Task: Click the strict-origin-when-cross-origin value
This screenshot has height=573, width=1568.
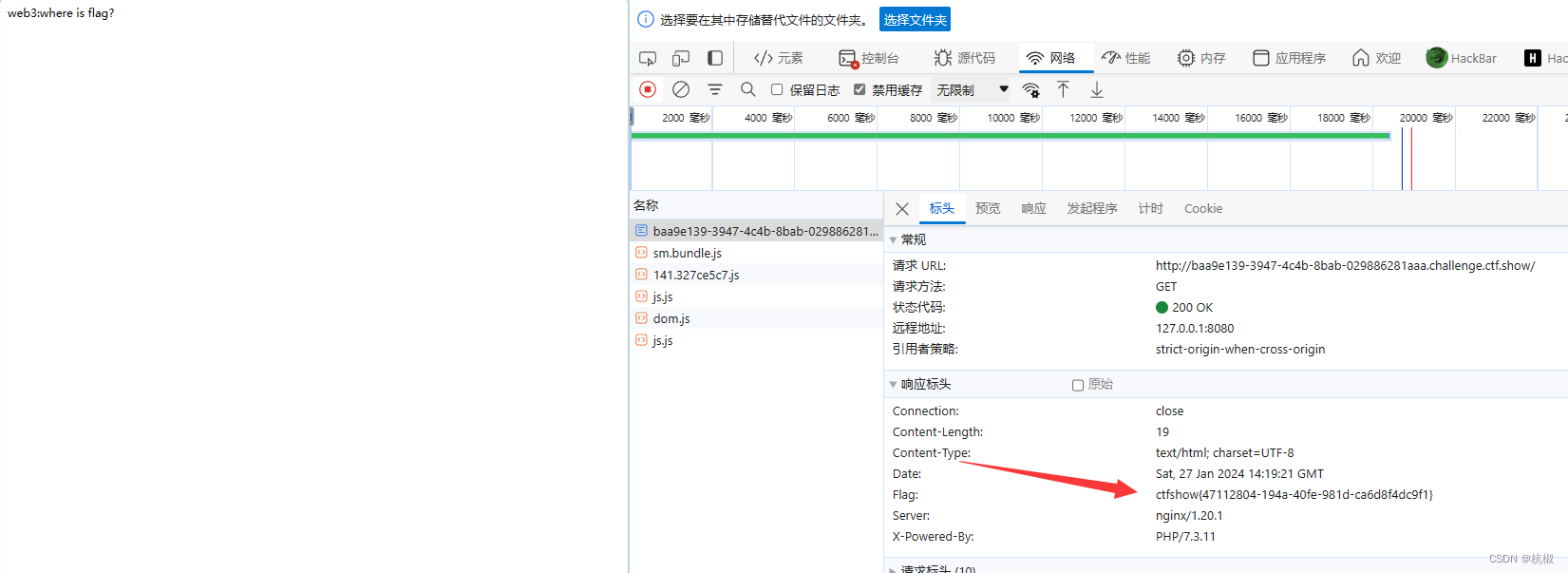Action: coord(1240,349)
